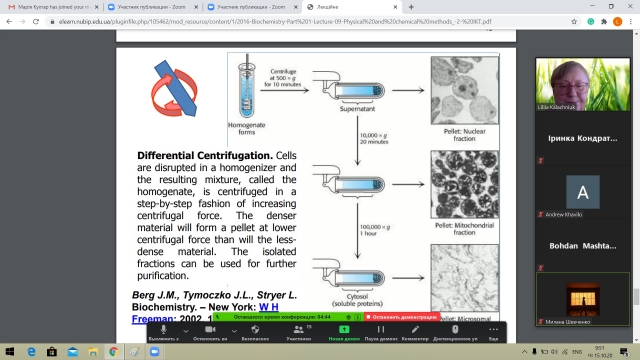Select Милана Шевченко participant tile
This screenshot has width=640, height=360.
coord(583,299)
